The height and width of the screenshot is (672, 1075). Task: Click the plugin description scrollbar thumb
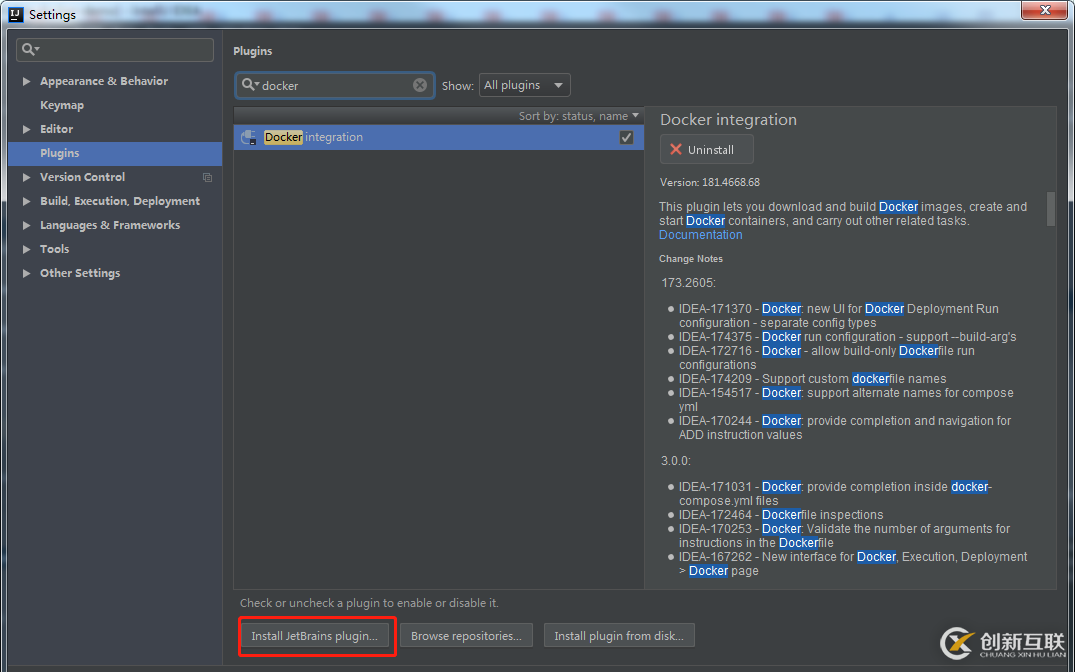(1050, 208)
